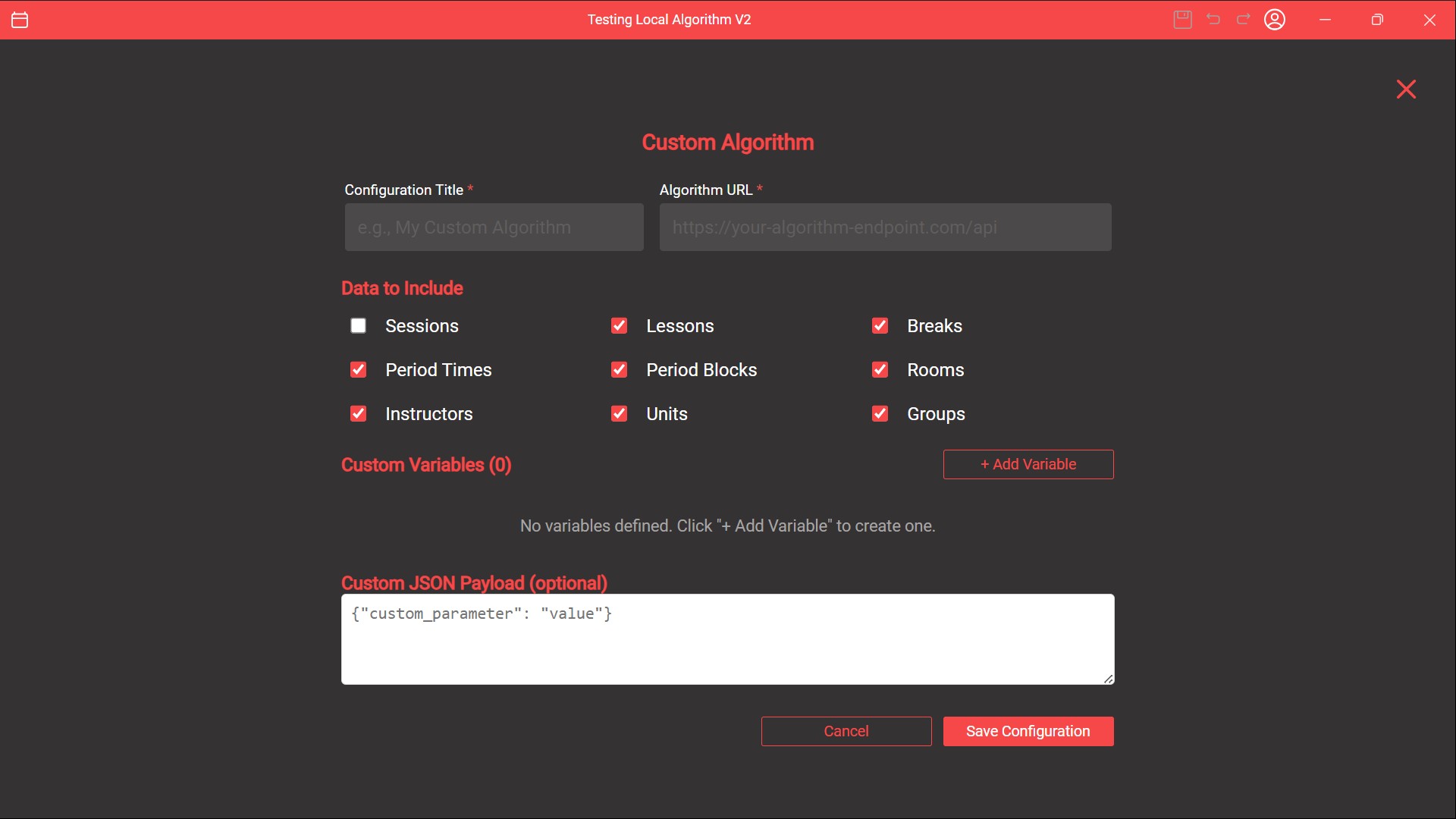Viewport: 1456px width, 819px height.
Task: Toggle the Period Times checkbox
Action: click(359, 370)
